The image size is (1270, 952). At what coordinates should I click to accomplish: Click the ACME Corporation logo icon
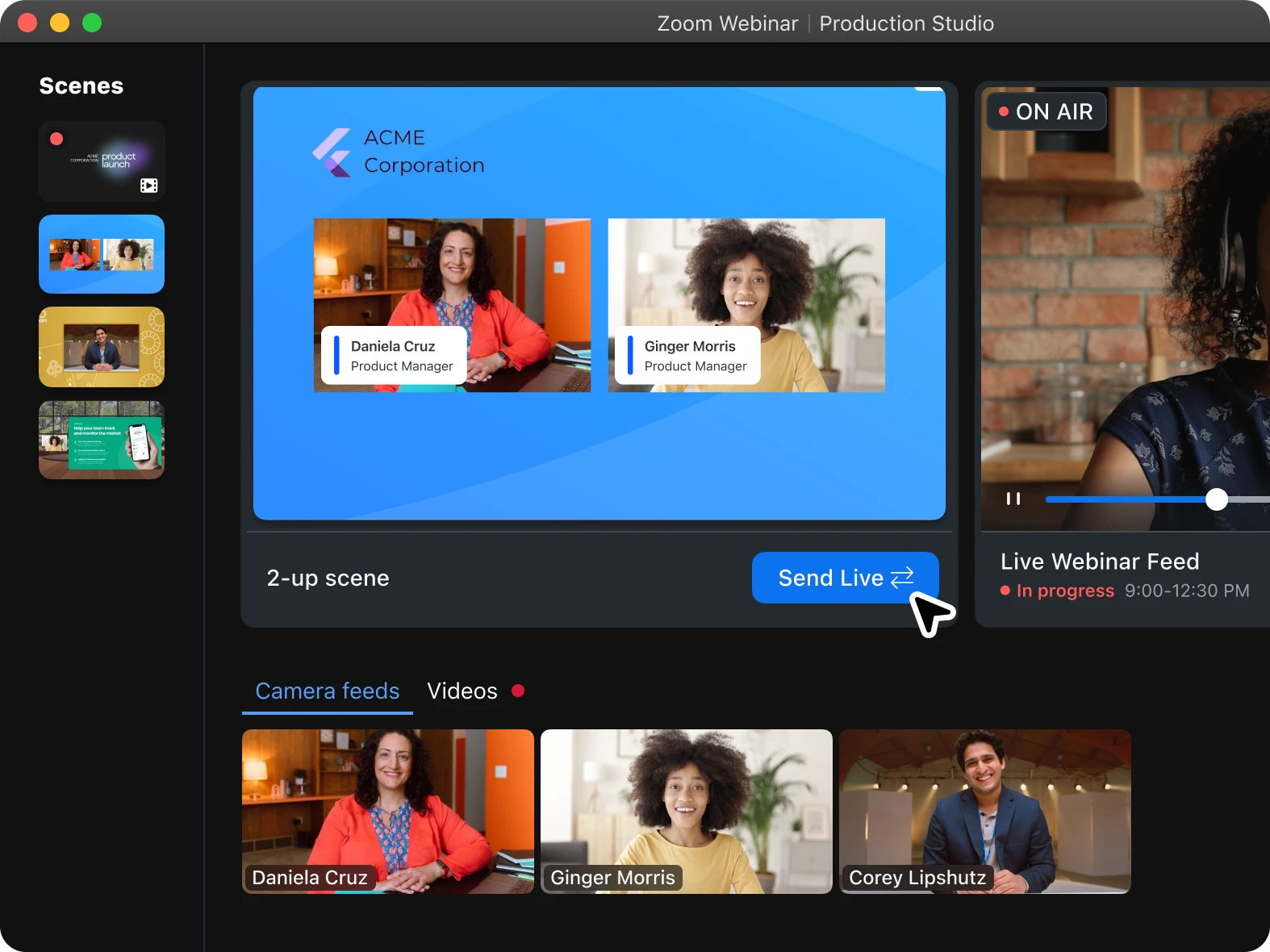[332, 152]
